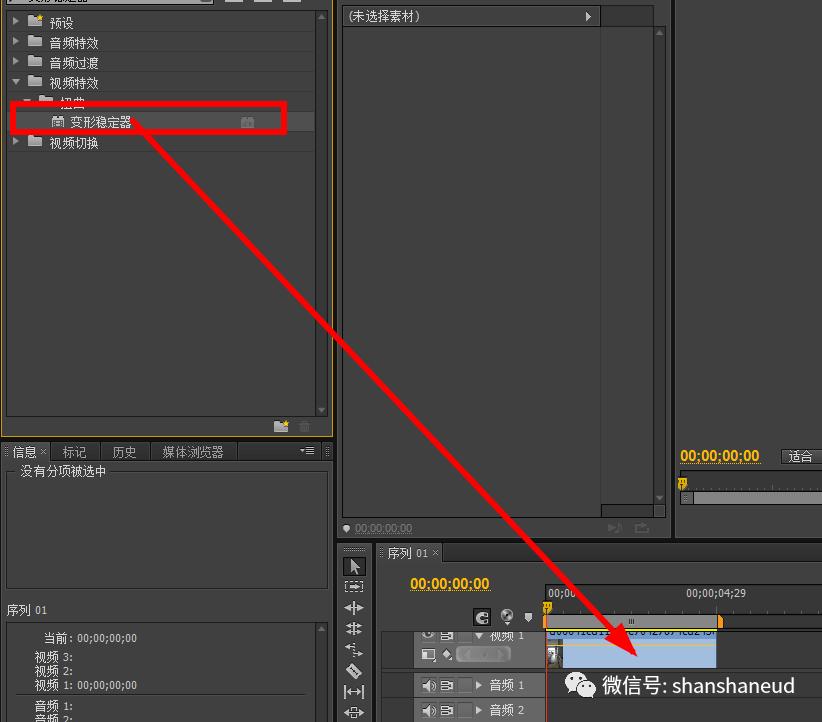This screenshot has height=722, width=822.
Task: Collapse the 视频 1 track header triangle
Action: (x=478, y=635)
